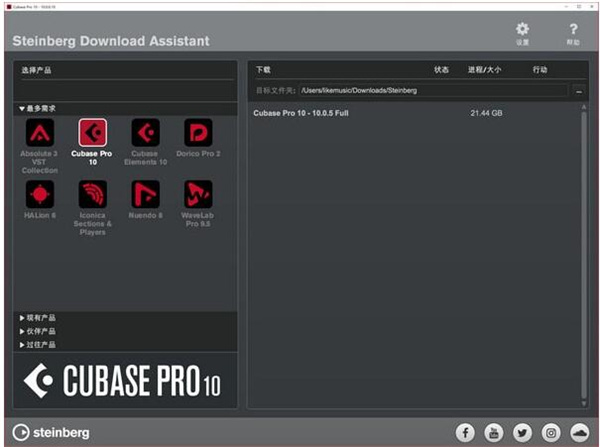
Task: Click the download destination folder path field
Action: (x=434, y=91)
